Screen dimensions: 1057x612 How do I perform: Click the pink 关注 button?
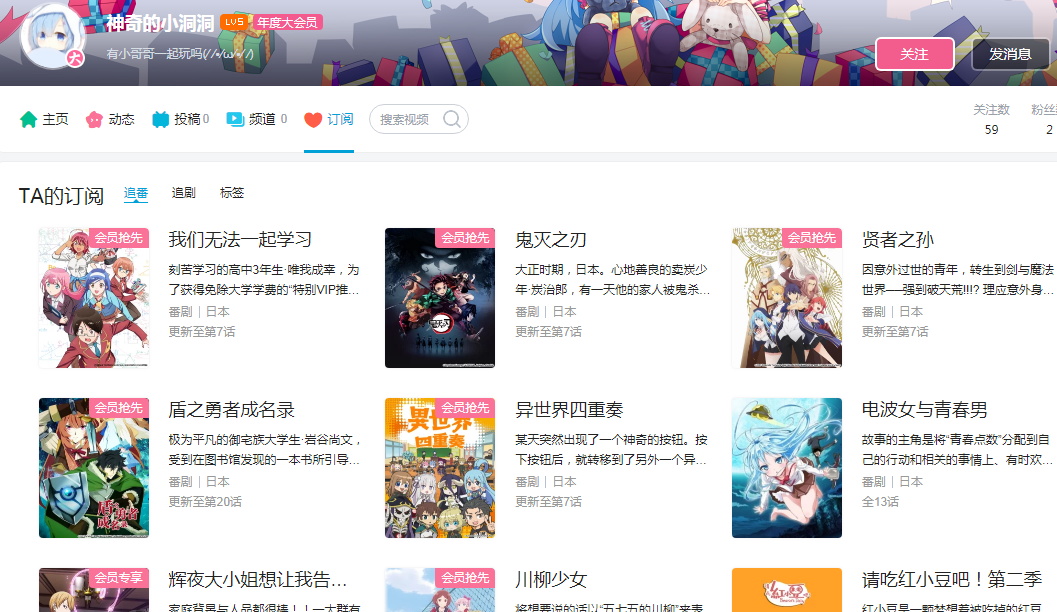point(914,54)
